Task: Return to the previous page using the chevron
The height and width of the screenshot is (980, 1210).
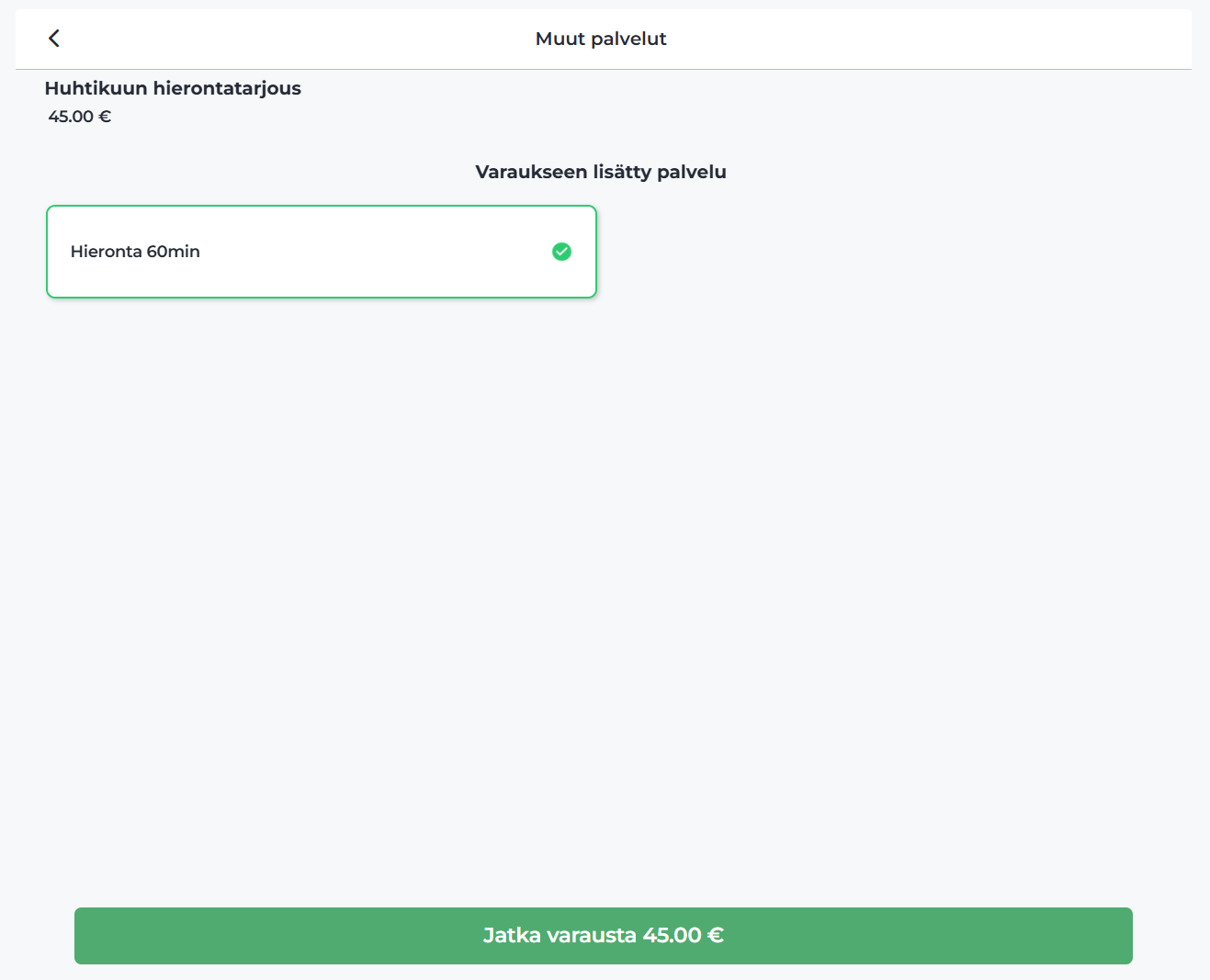Action: [x=54, y=38]
